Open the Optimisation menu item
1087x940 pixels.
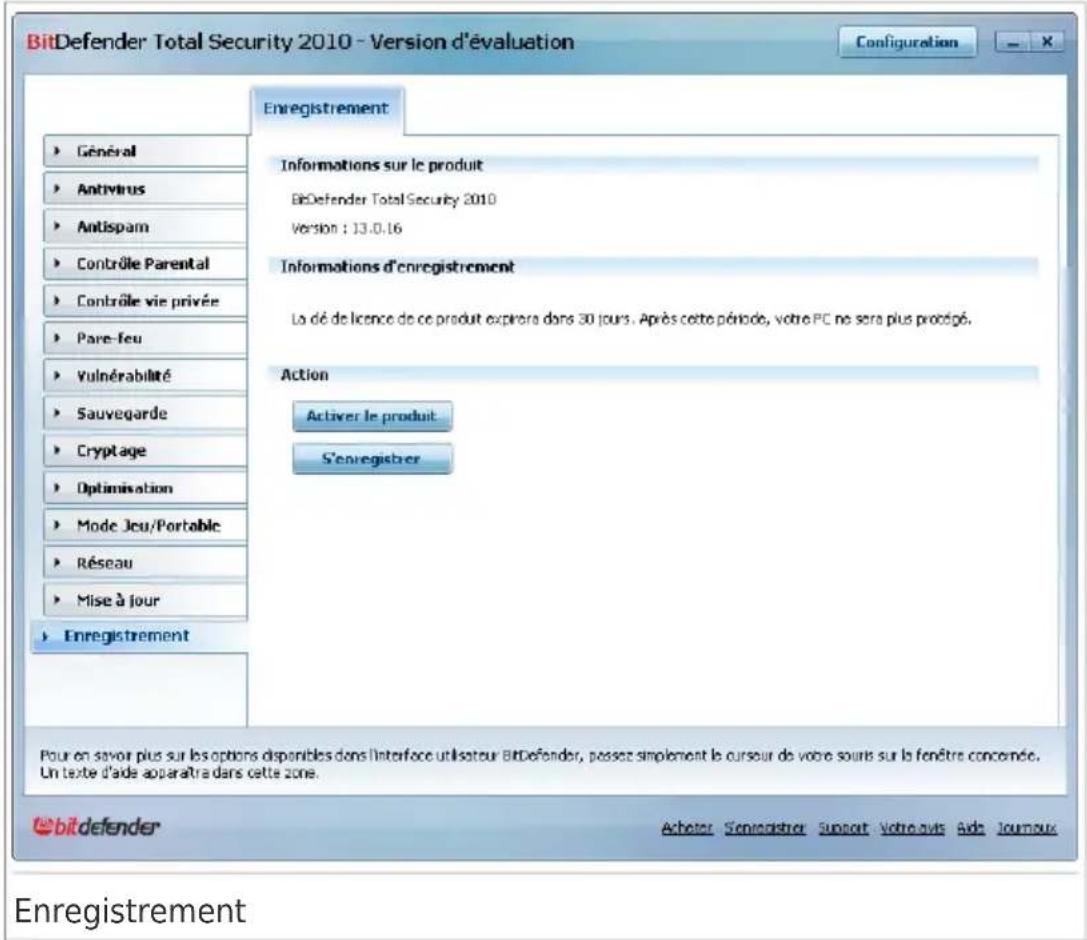[145, 488]
